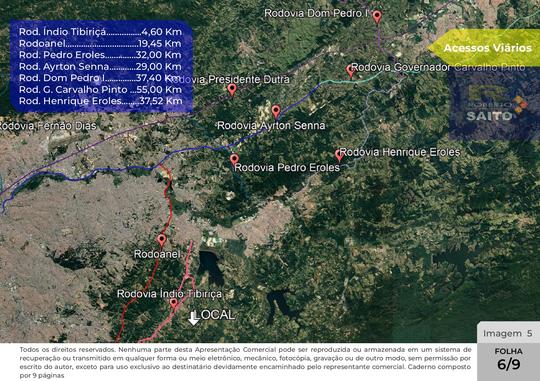
Task: Click the Rodovia Fernão Dias label
Action: (x=48, y=126)
